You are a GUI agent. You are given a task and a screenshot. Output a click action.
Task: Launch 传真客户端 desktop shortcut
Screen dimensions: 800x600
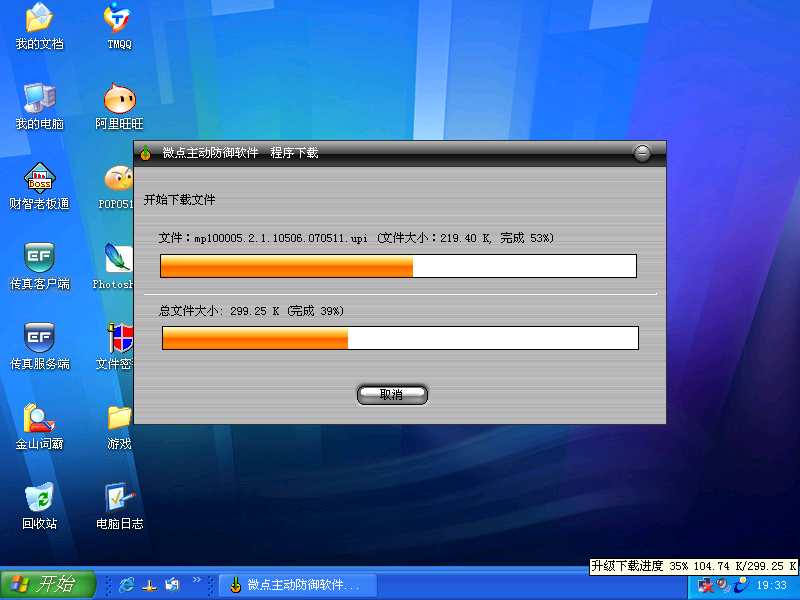[39, 261]
